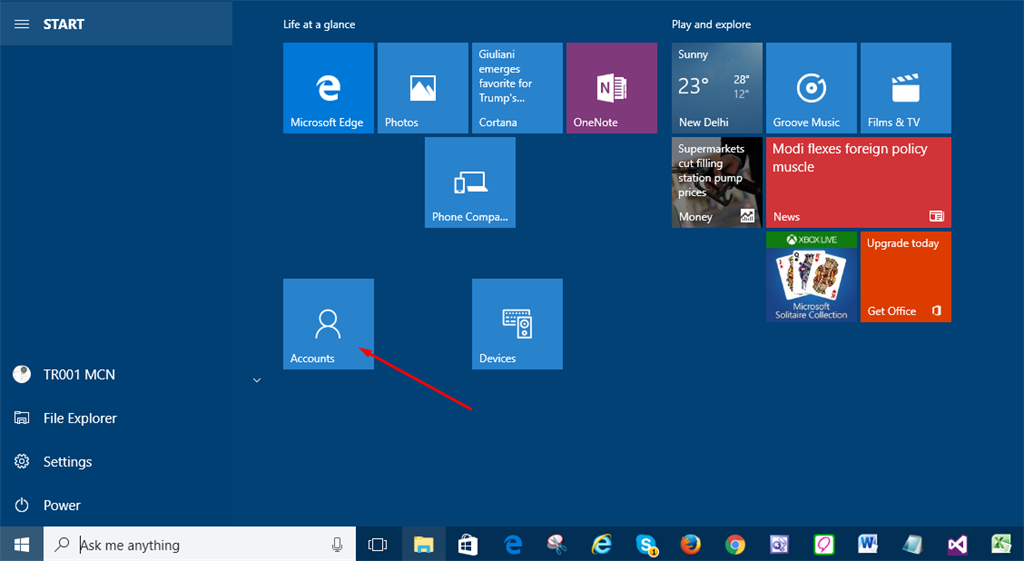Launch the Photos tile
This screenshot has height=561, width=1024.
click(422, 88)
